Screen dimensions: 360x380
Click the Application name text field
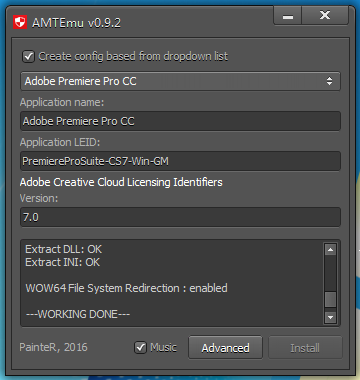click(x=180, y=121)
